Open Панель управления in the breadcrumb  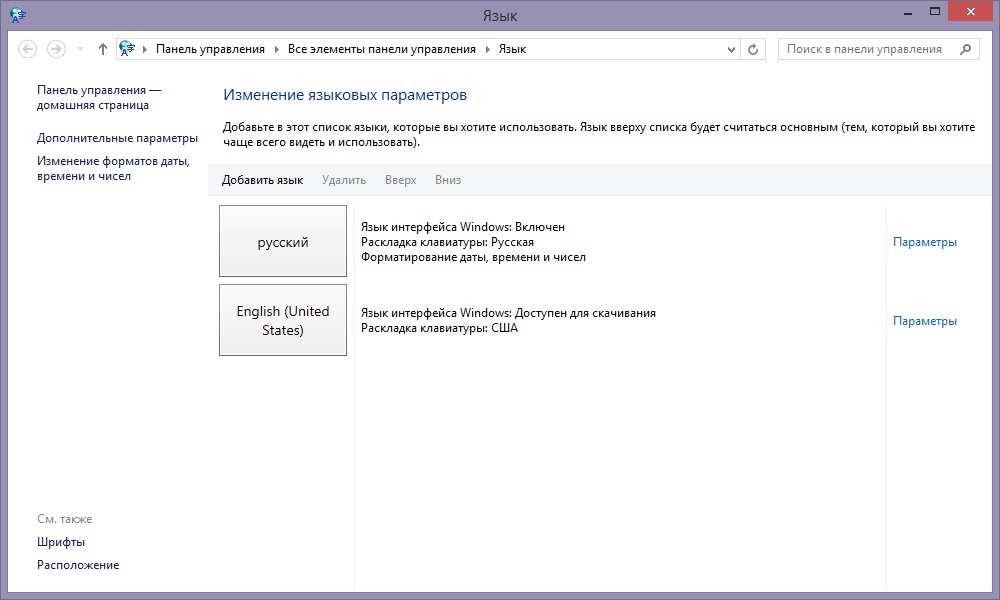click(x=210, y=49)
